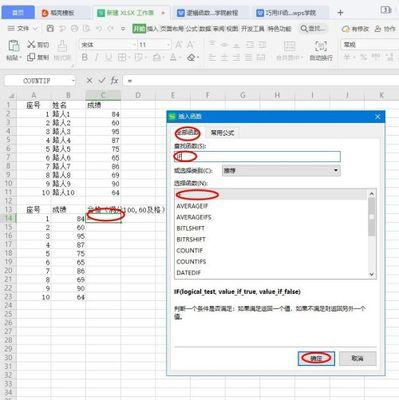Click the 协作 button
Screen dimensions: 399x400
(385, 29)
